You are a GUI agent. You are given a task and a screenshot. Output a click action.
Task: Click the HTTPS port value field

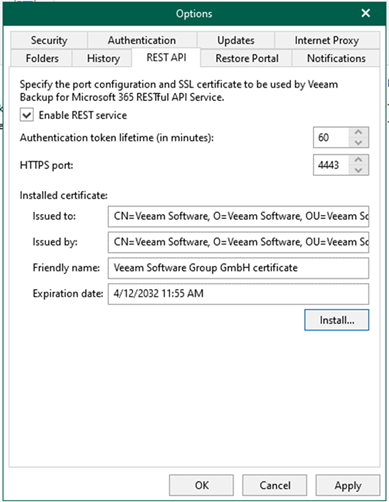click(x=331, y=165)
